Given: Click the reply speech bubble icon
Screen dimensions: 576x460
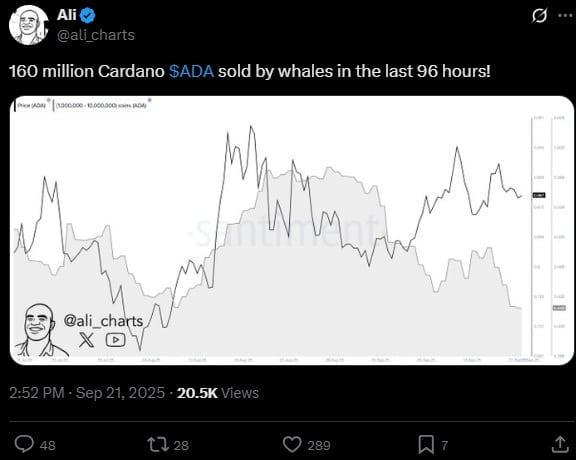Looking at the screenshot, I should (24, 444).
